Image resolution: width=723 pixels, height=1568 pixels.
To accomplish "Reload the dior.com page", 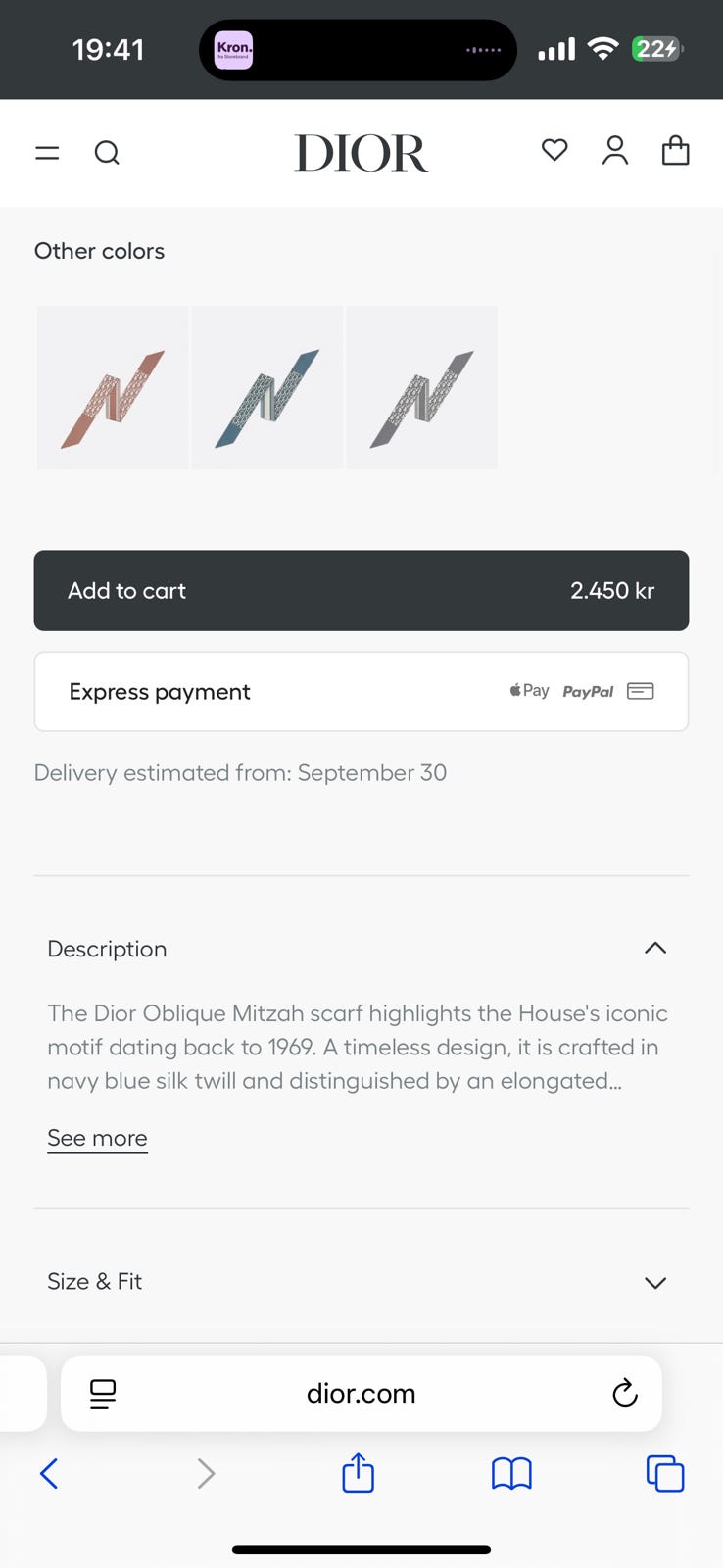I will click(625, 1394).
